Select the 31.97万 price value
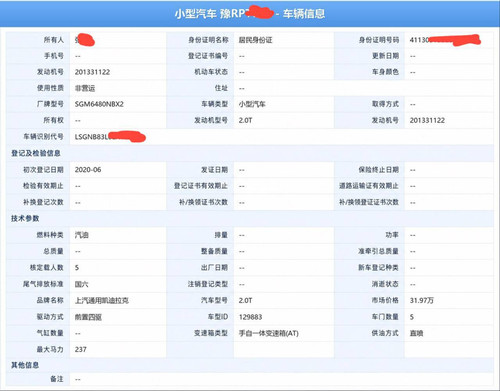 point(422,300)
